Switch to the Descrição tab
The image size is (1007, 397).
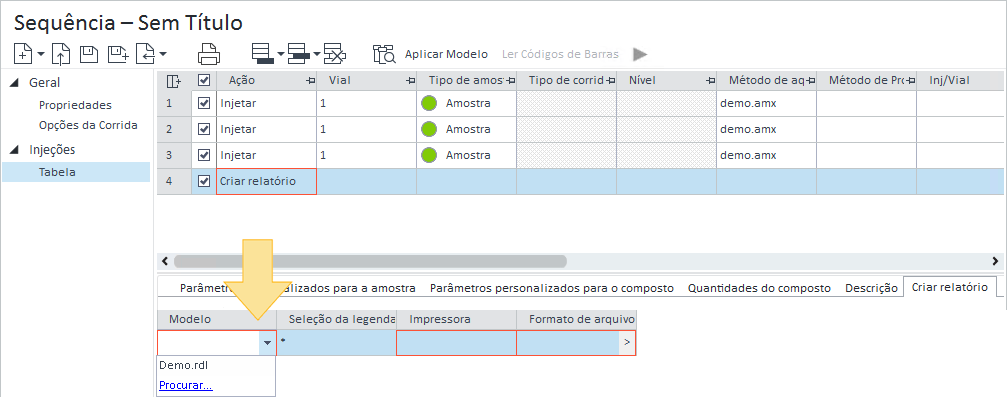pyautogui.click(x=871, y=288)
